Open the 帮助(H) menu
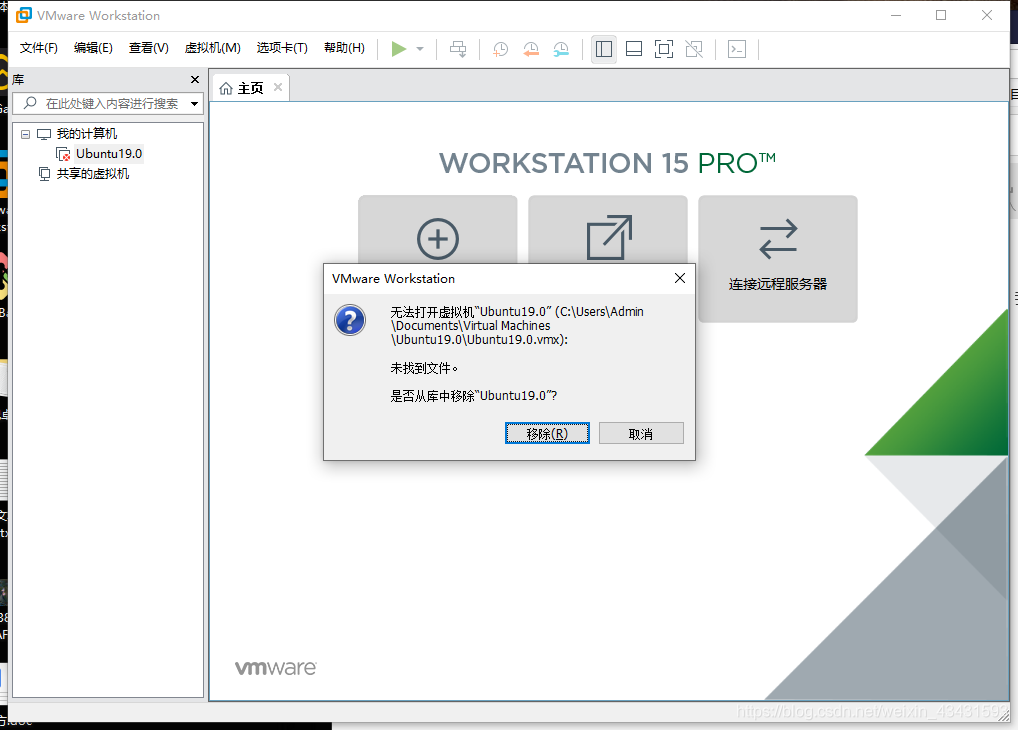Viewport: 1018px width, 730px height. (344, 48)
